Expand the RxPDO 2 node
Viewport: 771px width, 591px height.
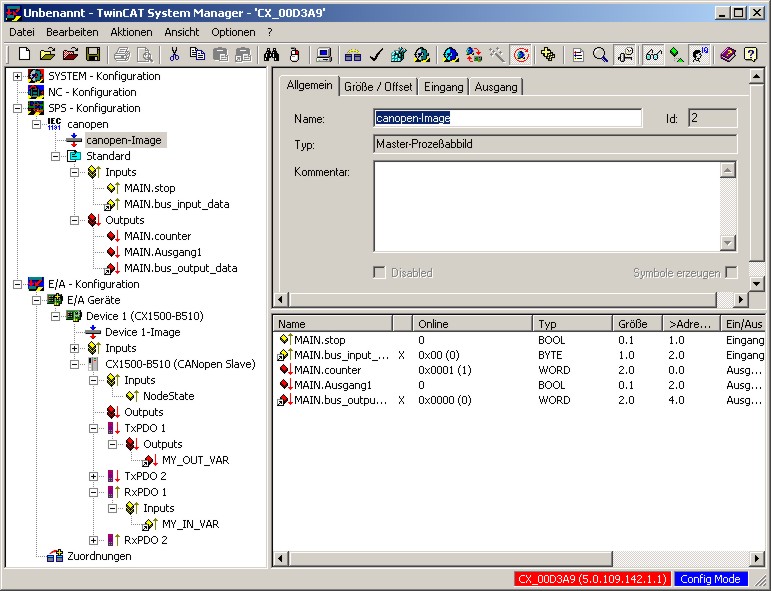tap(93, 540)
